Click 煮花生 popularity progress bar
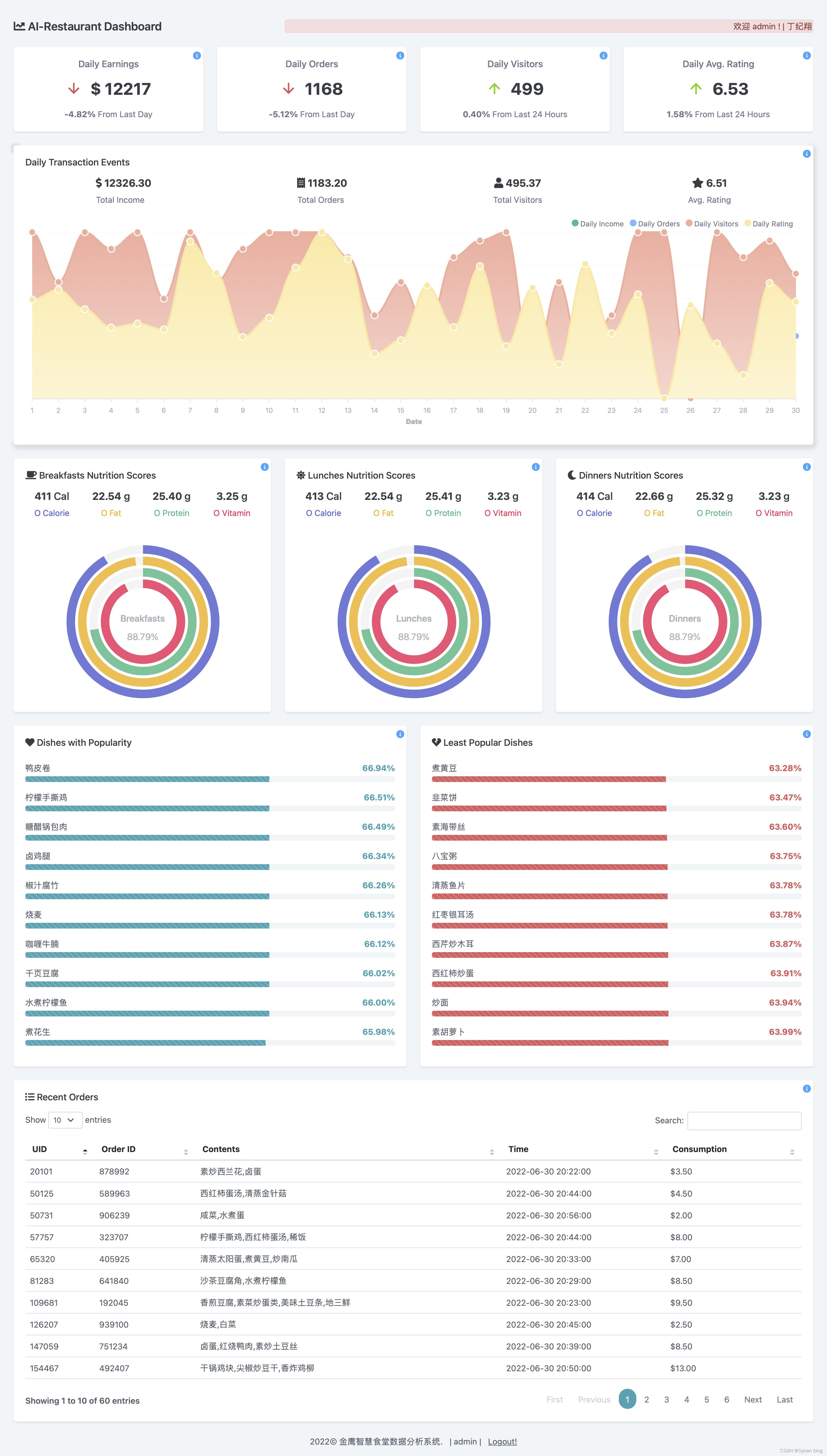Screen dimensions: 827x1456 point(210,1043)
